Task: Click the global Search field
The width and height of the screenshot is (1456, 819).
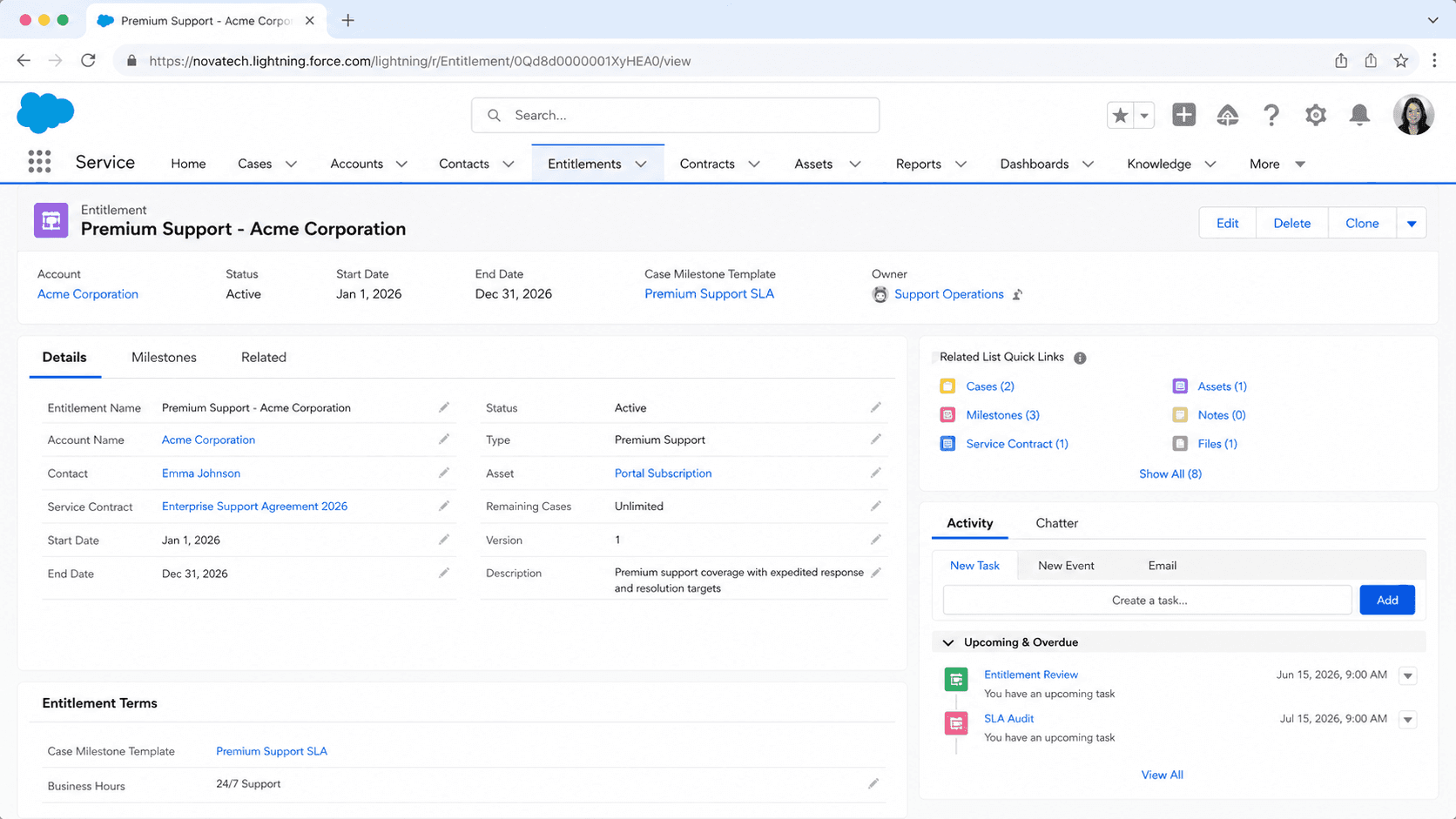Action: pyautogui.click(x=675, y=115)
